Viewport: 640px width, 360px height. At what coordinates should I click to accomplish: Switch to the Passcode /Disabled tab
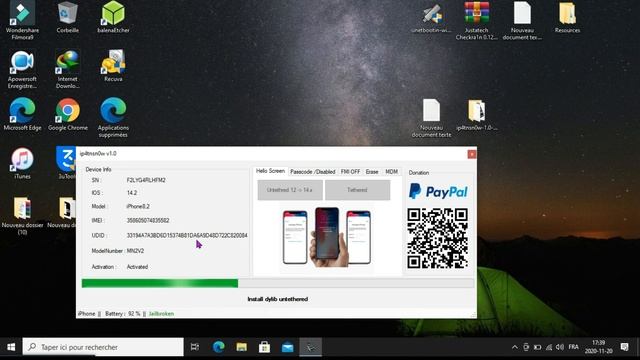pyautogui.click(x=313, y=172)
